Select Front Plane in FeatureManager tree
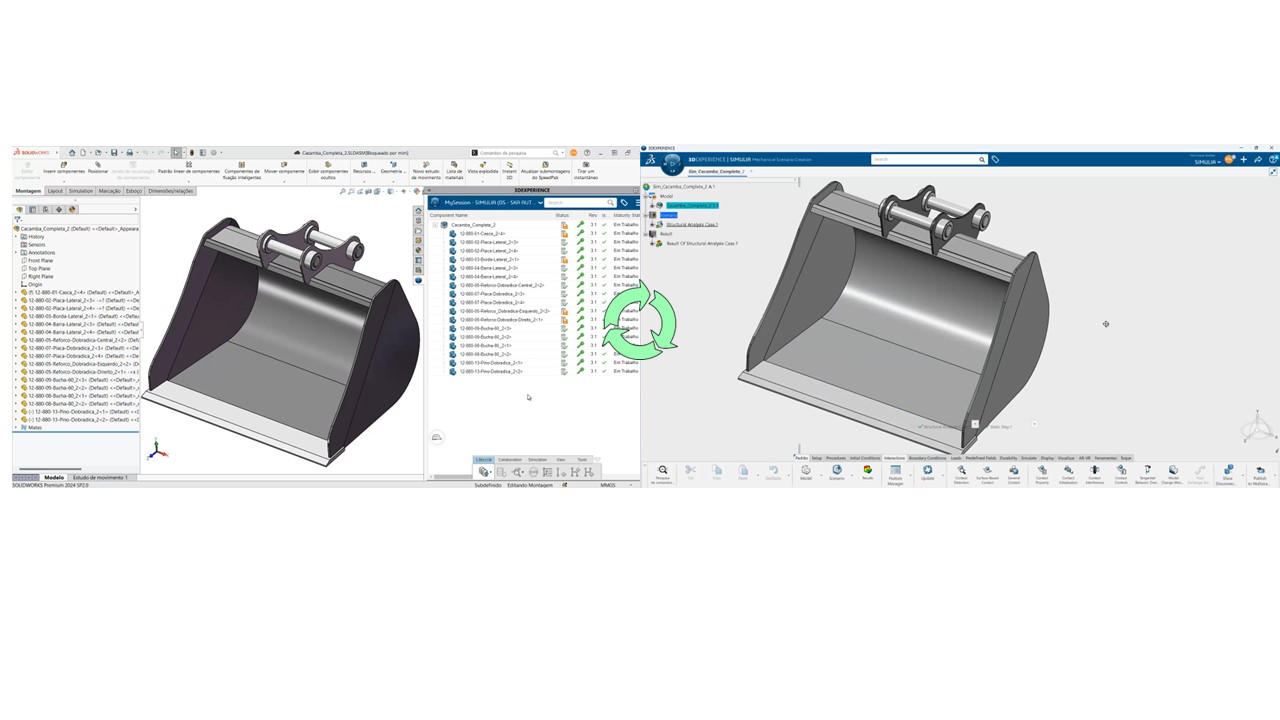This screenshot has width=1280, height=720. coord(40,261)
